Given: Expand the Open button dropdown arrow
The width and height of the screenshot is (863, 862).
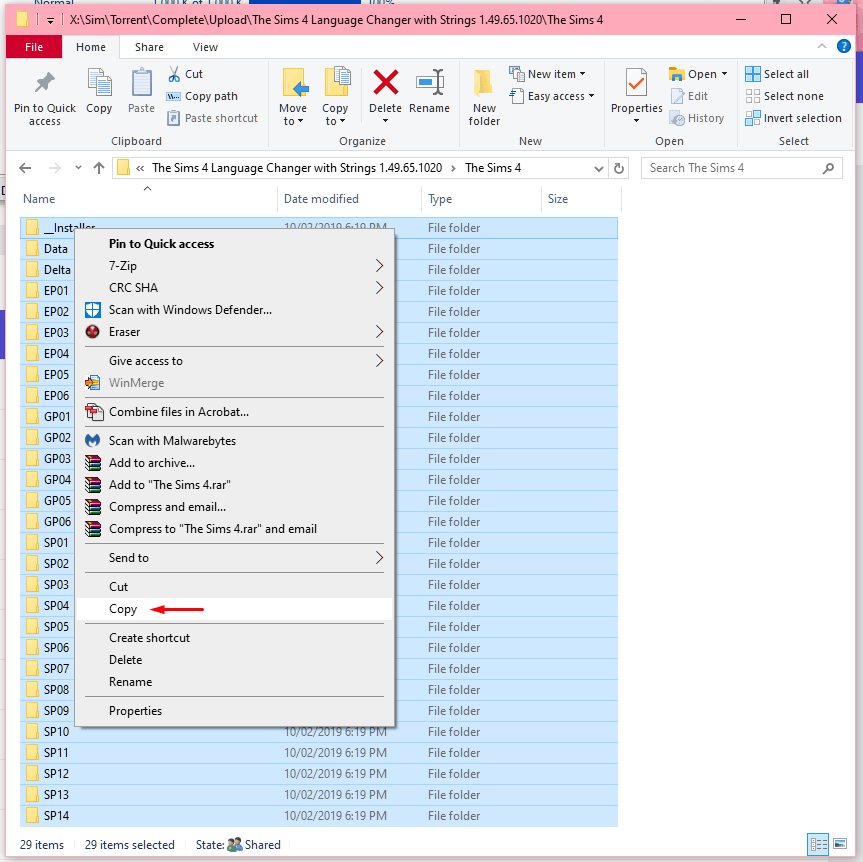Looking at the screenshot, I should coord(724,74).
